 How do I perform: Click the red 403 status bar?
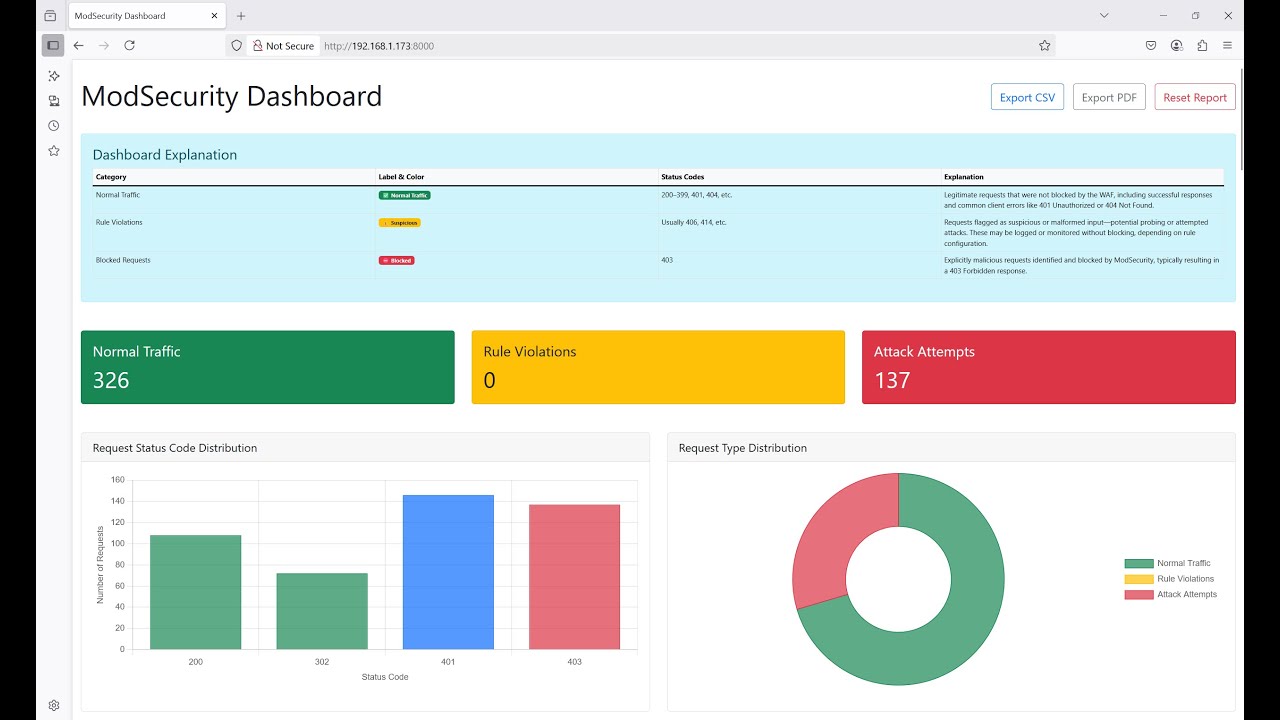coord(575,577)
